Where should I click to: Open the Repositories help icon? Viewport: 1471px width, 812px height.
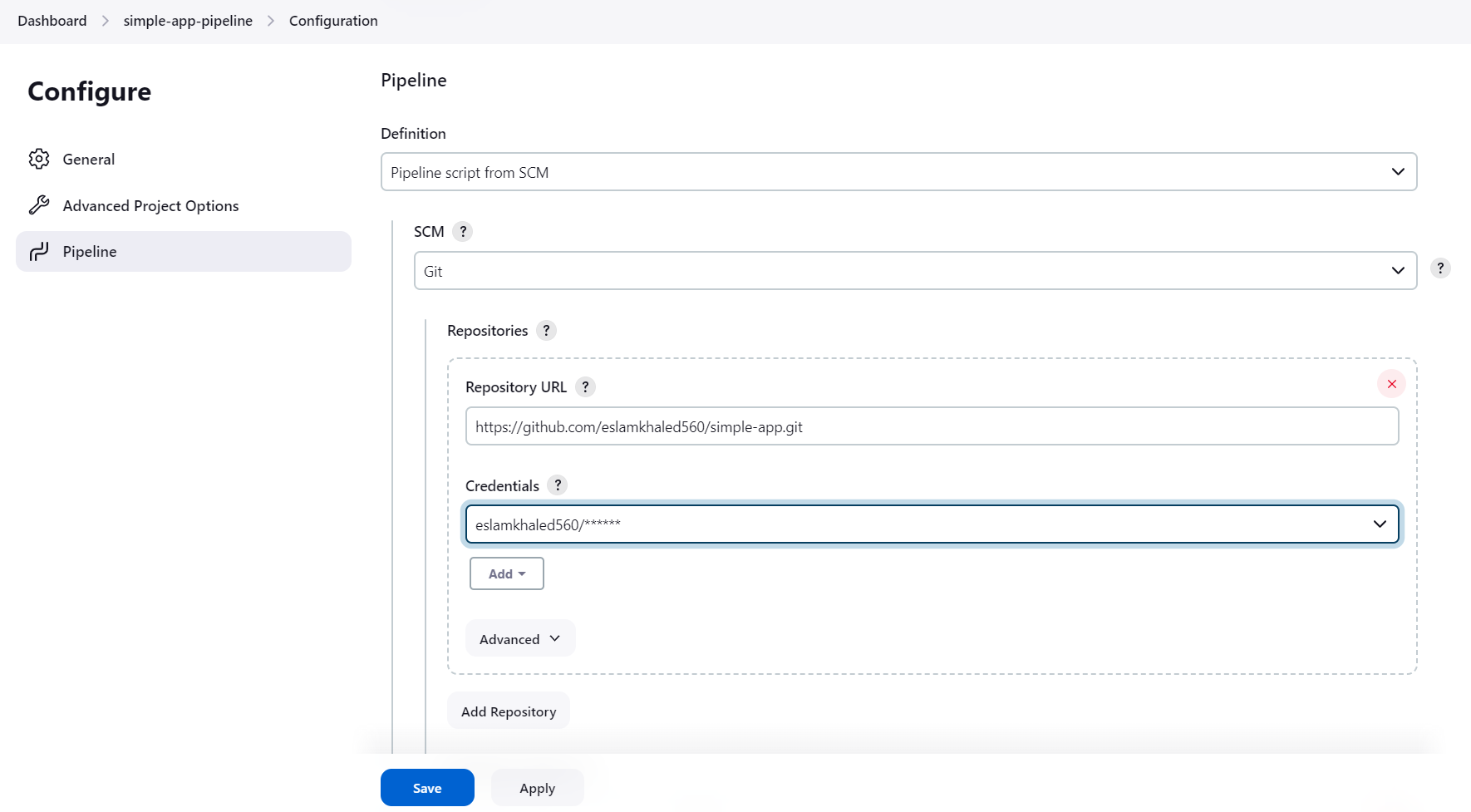click(x=546, y=330)
